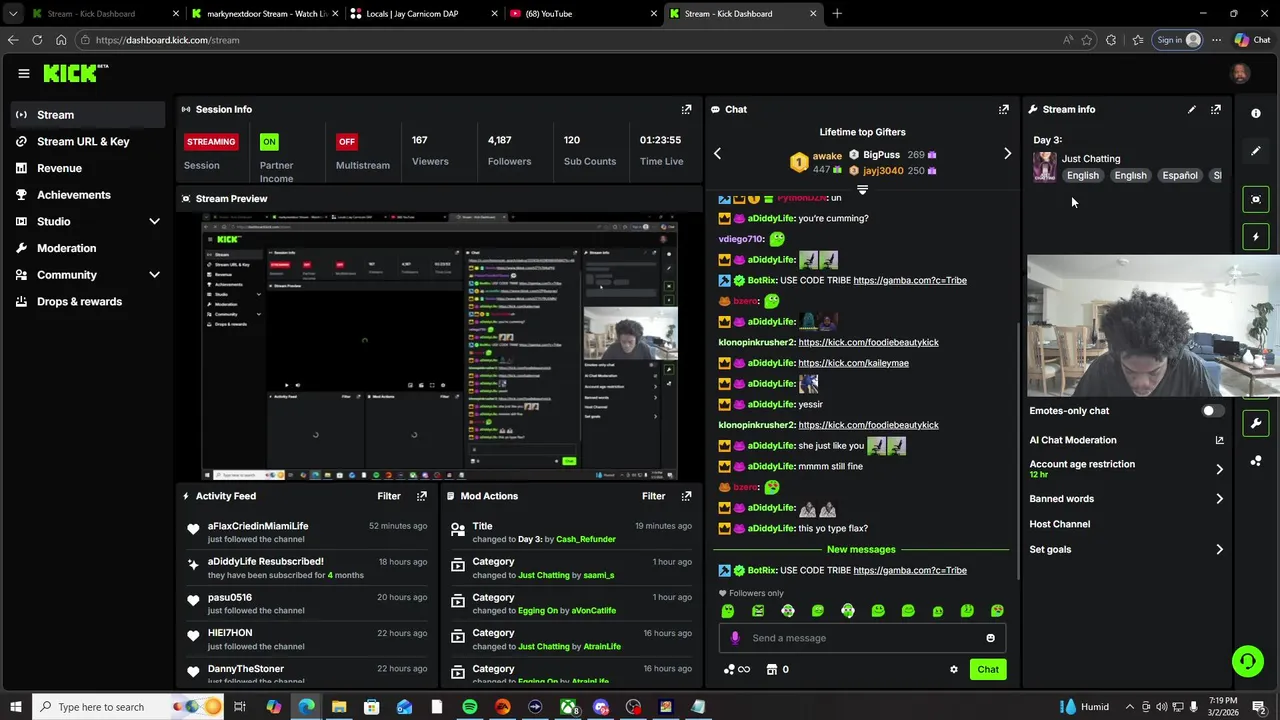Pop out the Chat panel
The height and width of the screenshot is (720, 1280).
click(1003, 109)
